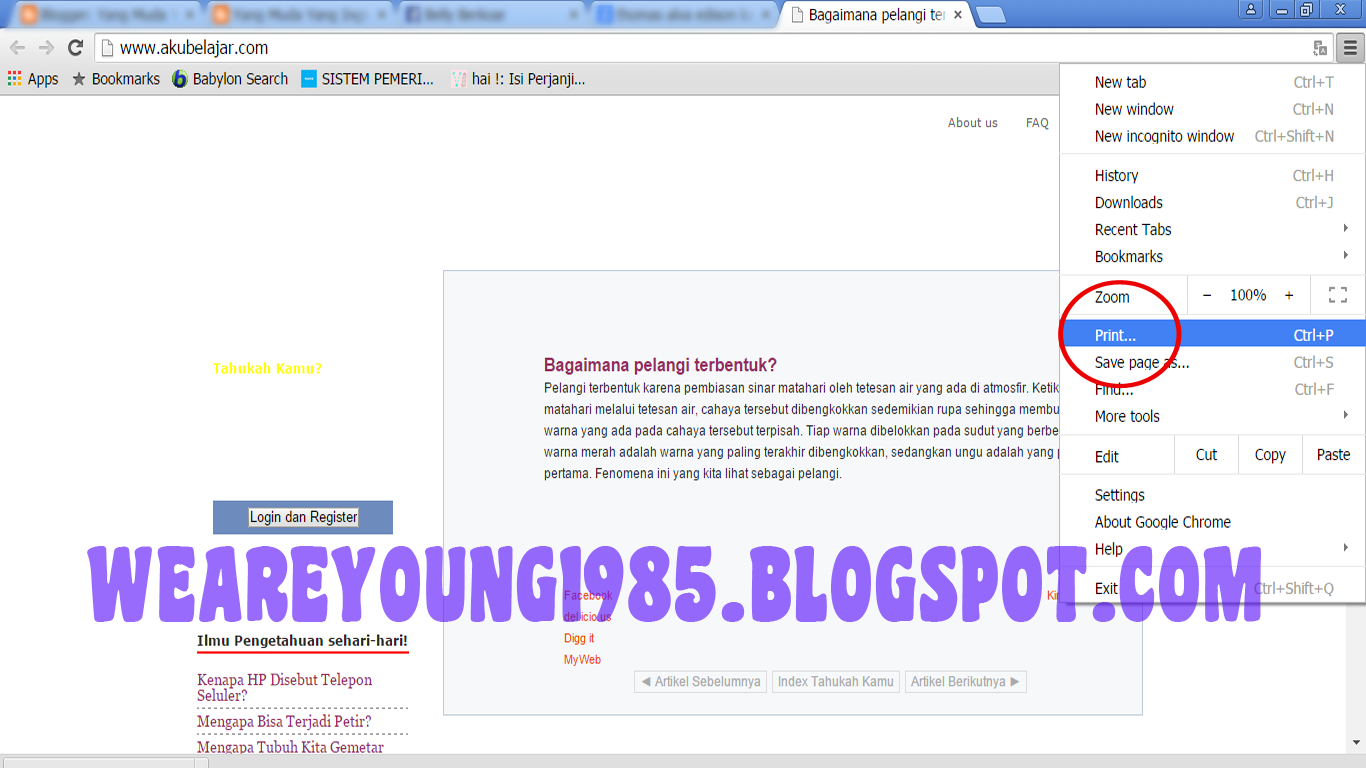Expand the Bookmarks submenu
Image resolution: width=1366 pixels, height=768 pixels.
tap(1212, 256)
